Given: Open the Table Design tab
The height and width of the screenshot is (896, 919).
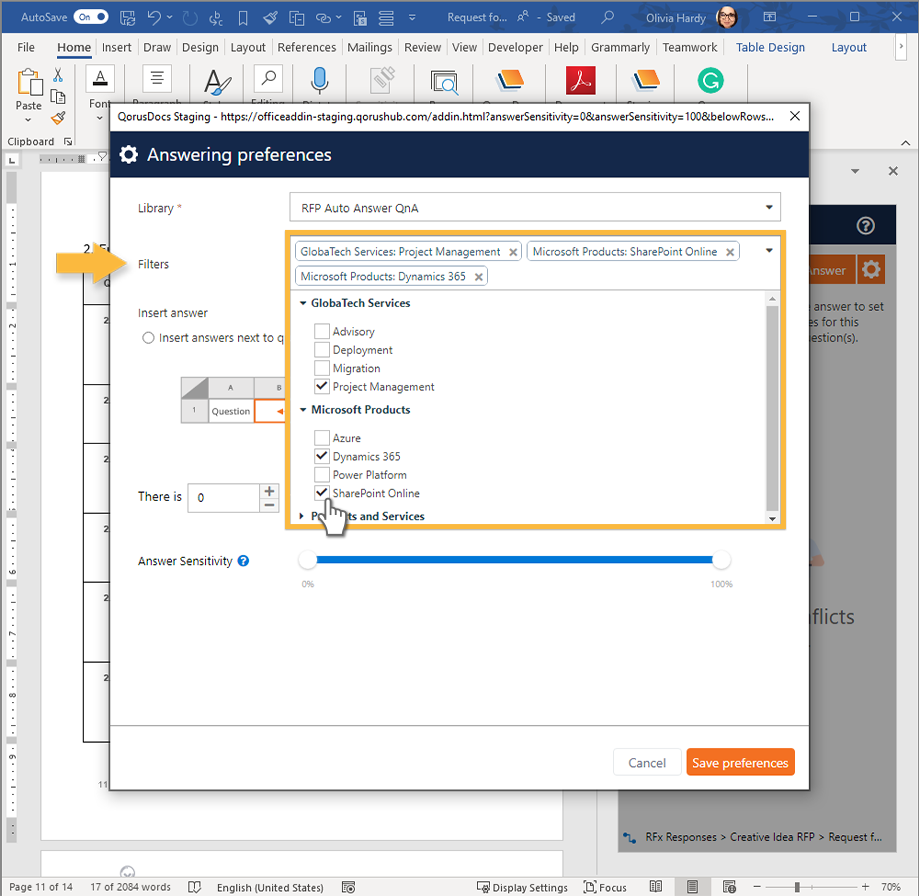Looking at the screenshot, I should pos(770,47).
